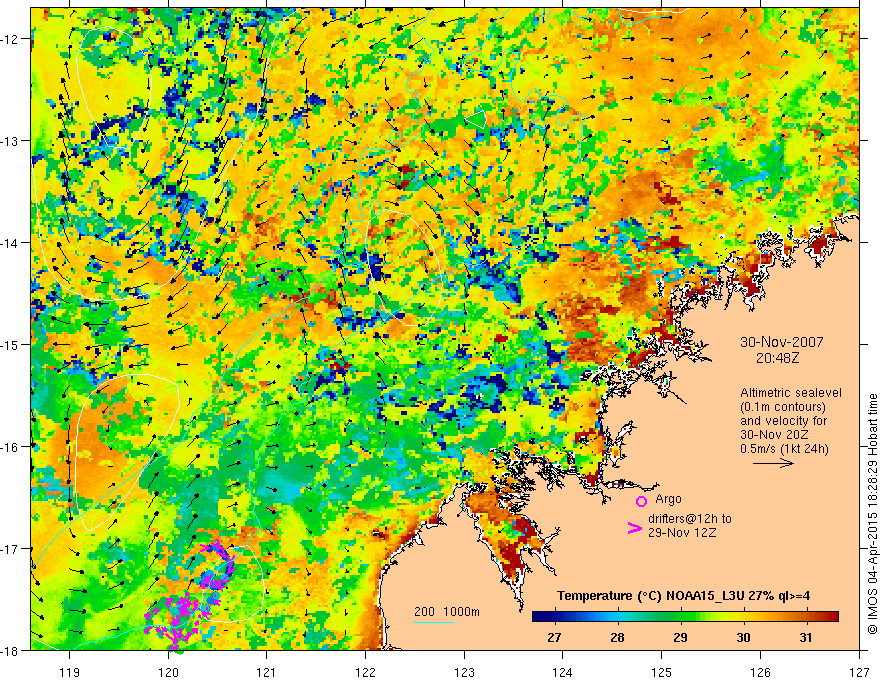Click the Temperature NOAA15_L3U title text
Image resolution: width=880 pixels, height=680 pixels.
[x=683, y=596]
